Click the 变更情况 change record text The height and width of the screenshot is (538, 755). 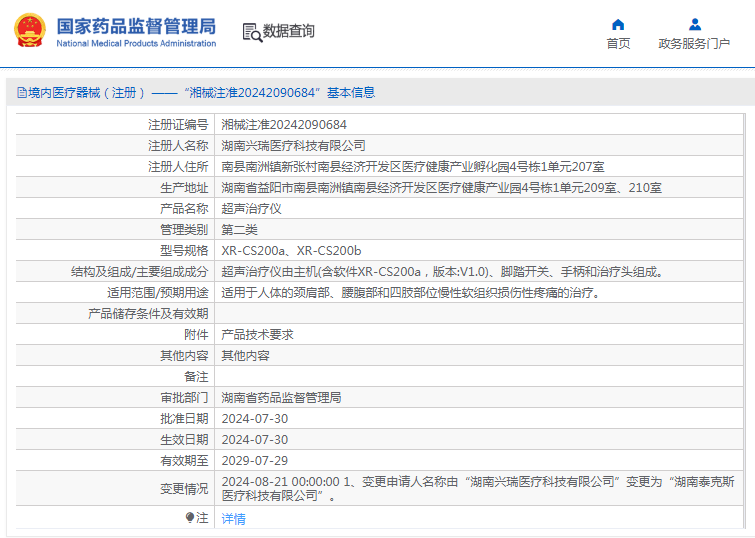click(x=478, y=488)
